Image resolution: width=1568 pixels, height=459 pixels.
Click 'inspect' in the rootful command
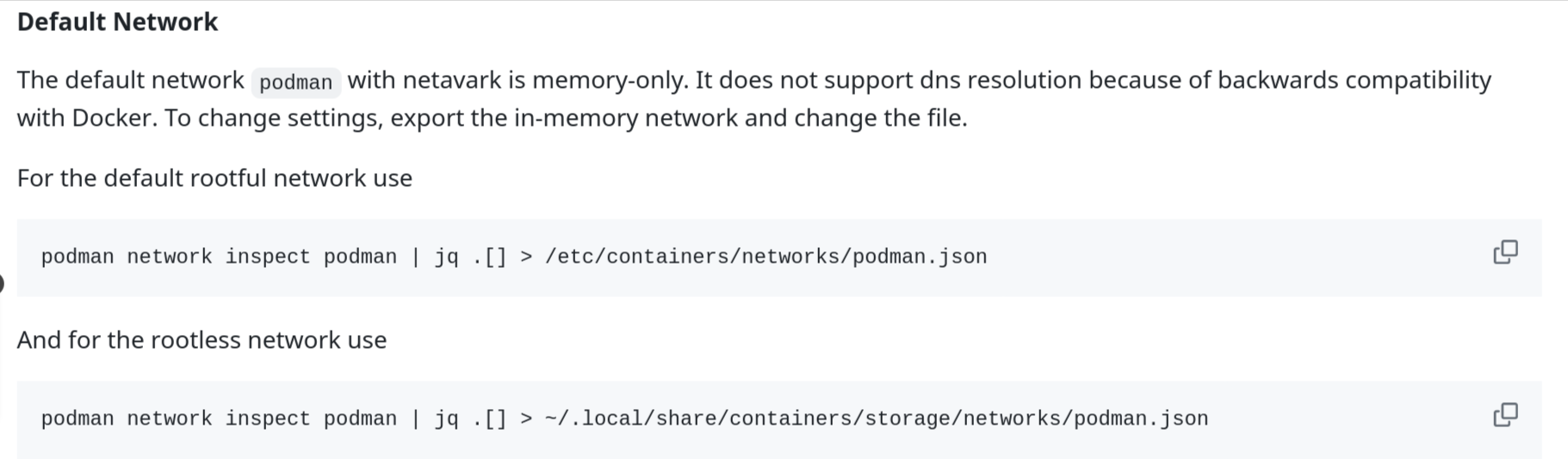(x=267, y=257)
